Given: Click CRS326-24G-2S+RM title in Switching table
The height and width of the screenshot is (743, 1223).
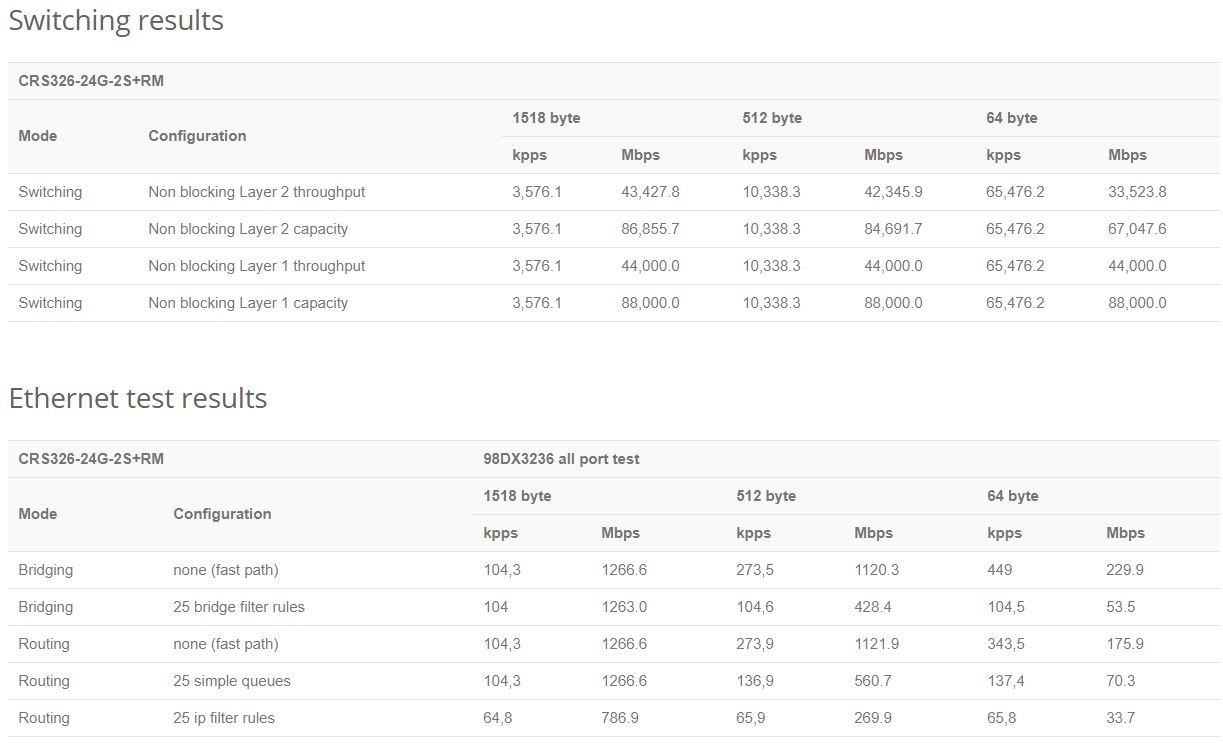Looking at the screenshot, I should pos(91,81).
